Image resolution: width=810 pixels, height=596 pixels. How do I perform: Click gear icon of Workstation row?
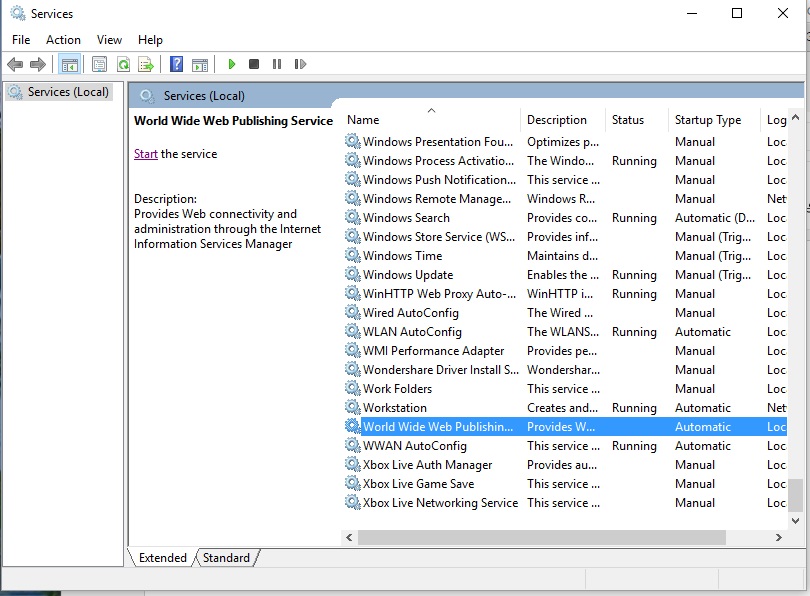(x=352, y=407)
